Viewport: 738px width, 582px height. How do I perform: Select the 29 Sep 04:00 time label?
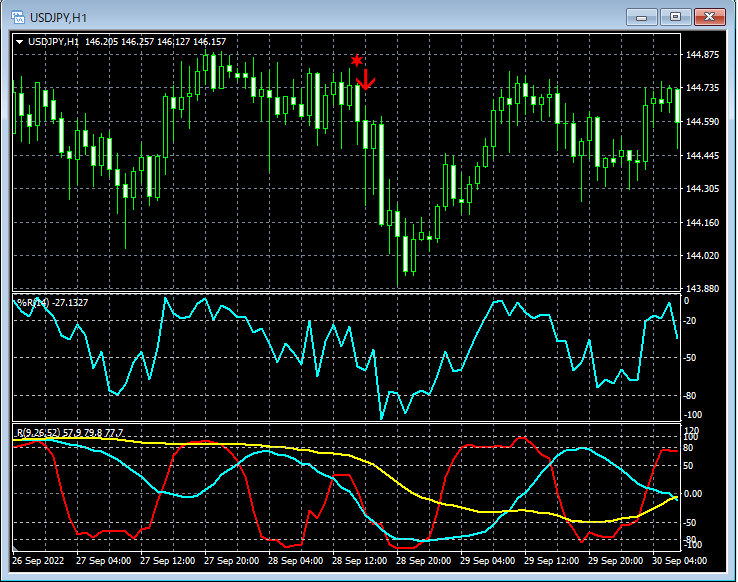coord(489,561)
